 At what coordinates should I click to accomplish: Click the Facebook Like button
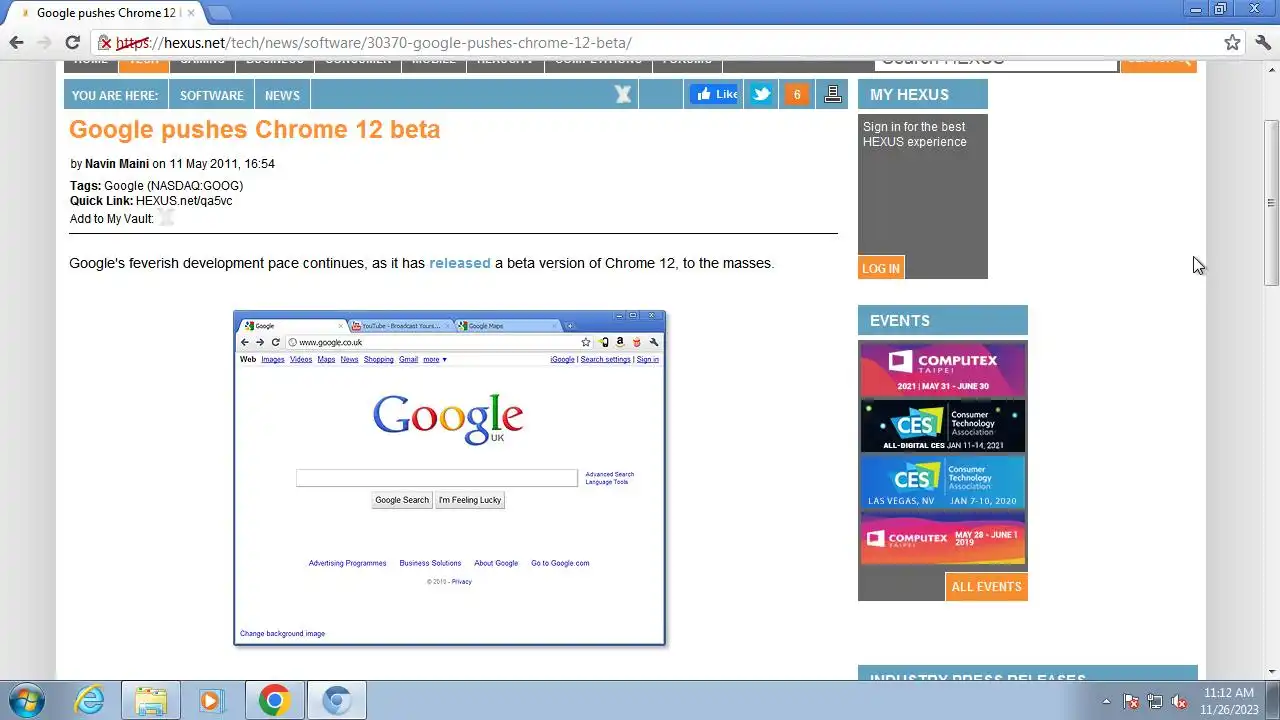(715, 94)
